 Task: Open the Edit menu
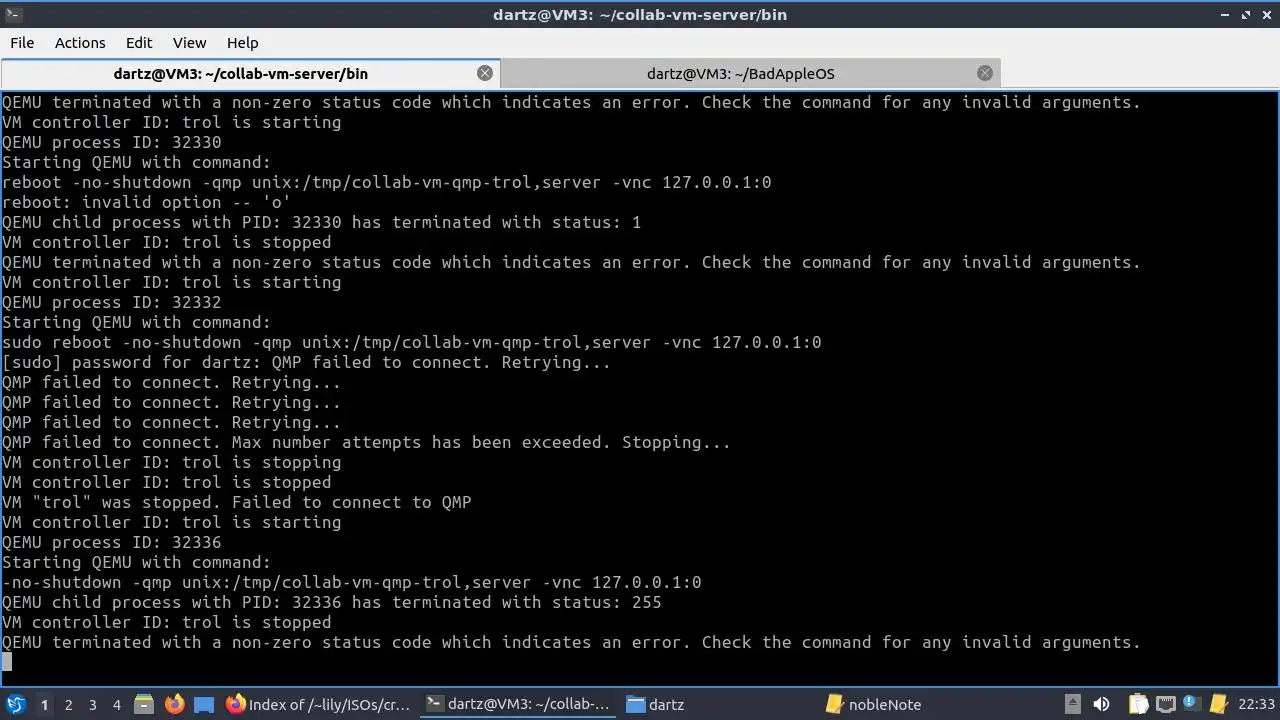[139, 43]
